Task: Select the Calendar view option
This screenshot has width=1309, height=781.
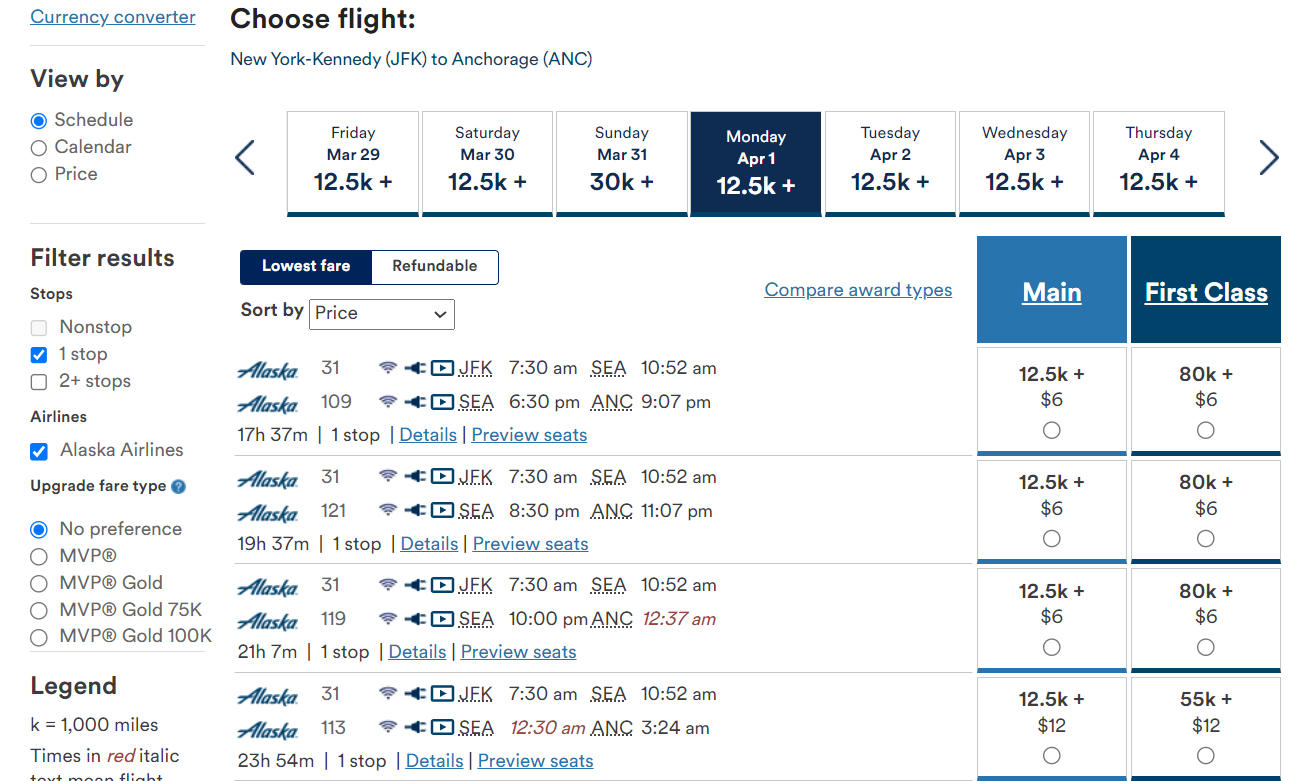Action: [37, 147]
